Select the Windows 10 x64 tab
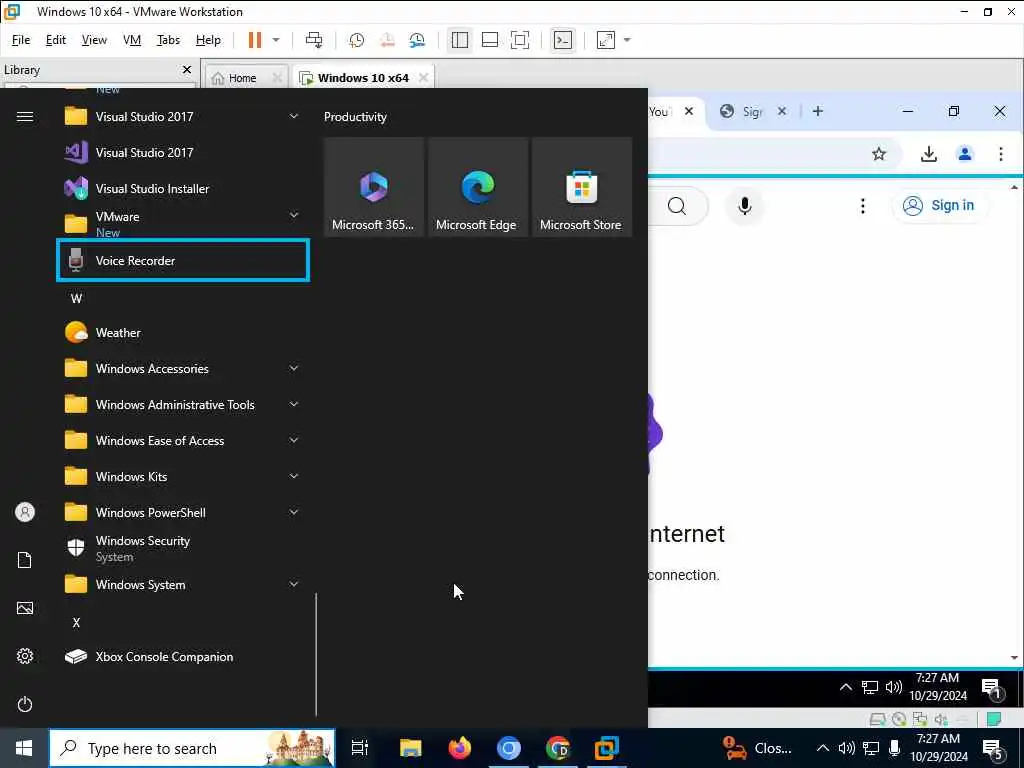The image size is (1024, 768). click(362, 78)
